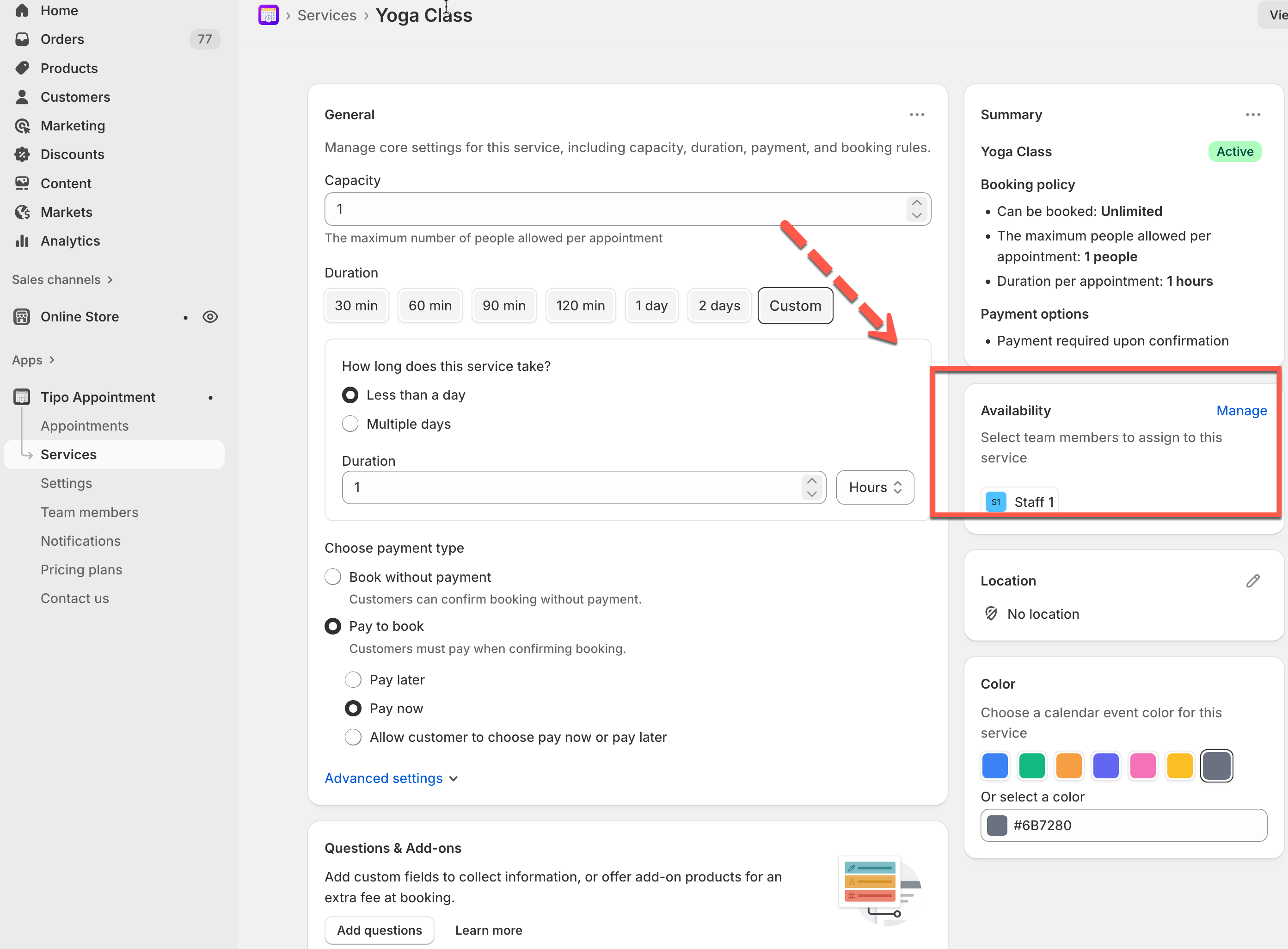This screenshot has height=949, width=1288.
Task: Go to Analytics via its bar-chart icon
Action: tap(22, 240)
